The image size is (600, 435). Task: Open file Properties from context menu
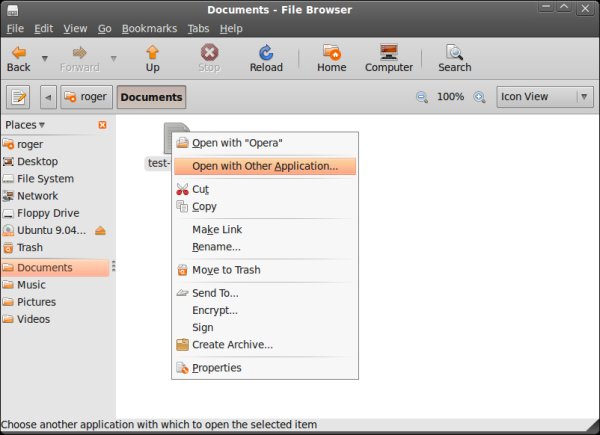tap(265, 368)
